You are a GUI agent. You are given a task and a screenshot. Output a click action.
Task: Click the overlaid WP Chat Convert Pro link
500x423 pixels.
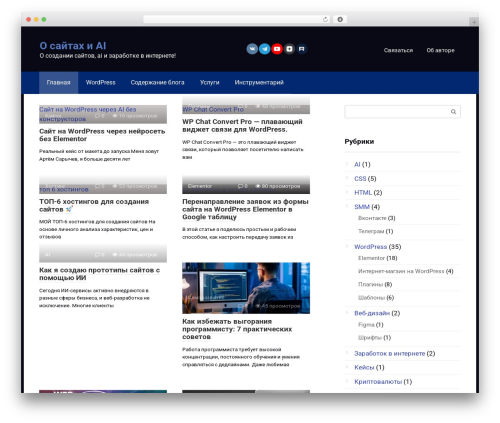pyautogui.click(x=213, y=109)
